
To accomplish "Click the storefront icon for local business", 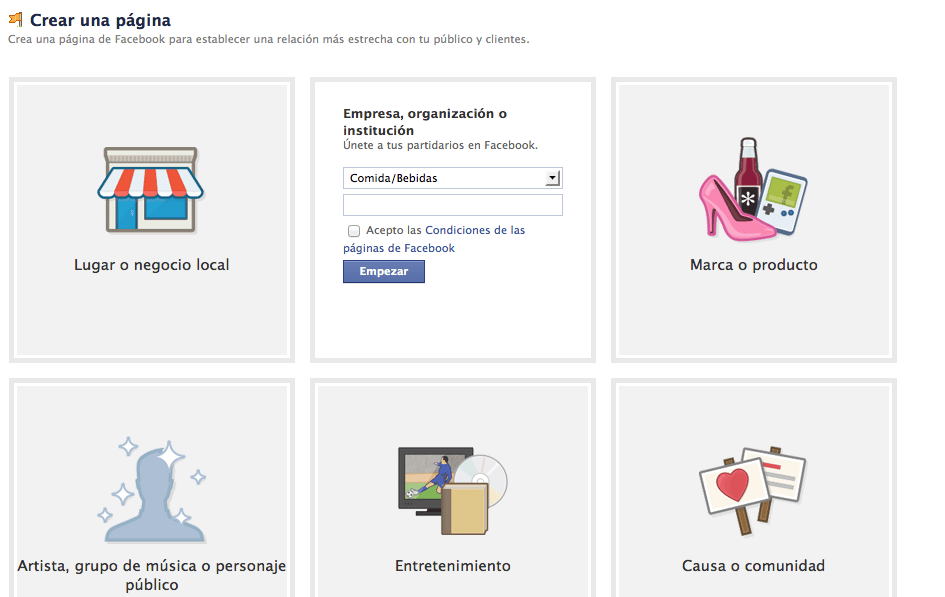I will click(x=151, y=189).
